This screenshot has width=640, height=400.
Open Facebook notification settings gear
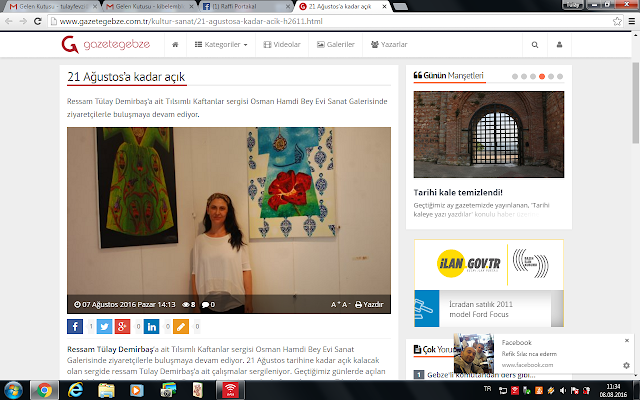626,365
